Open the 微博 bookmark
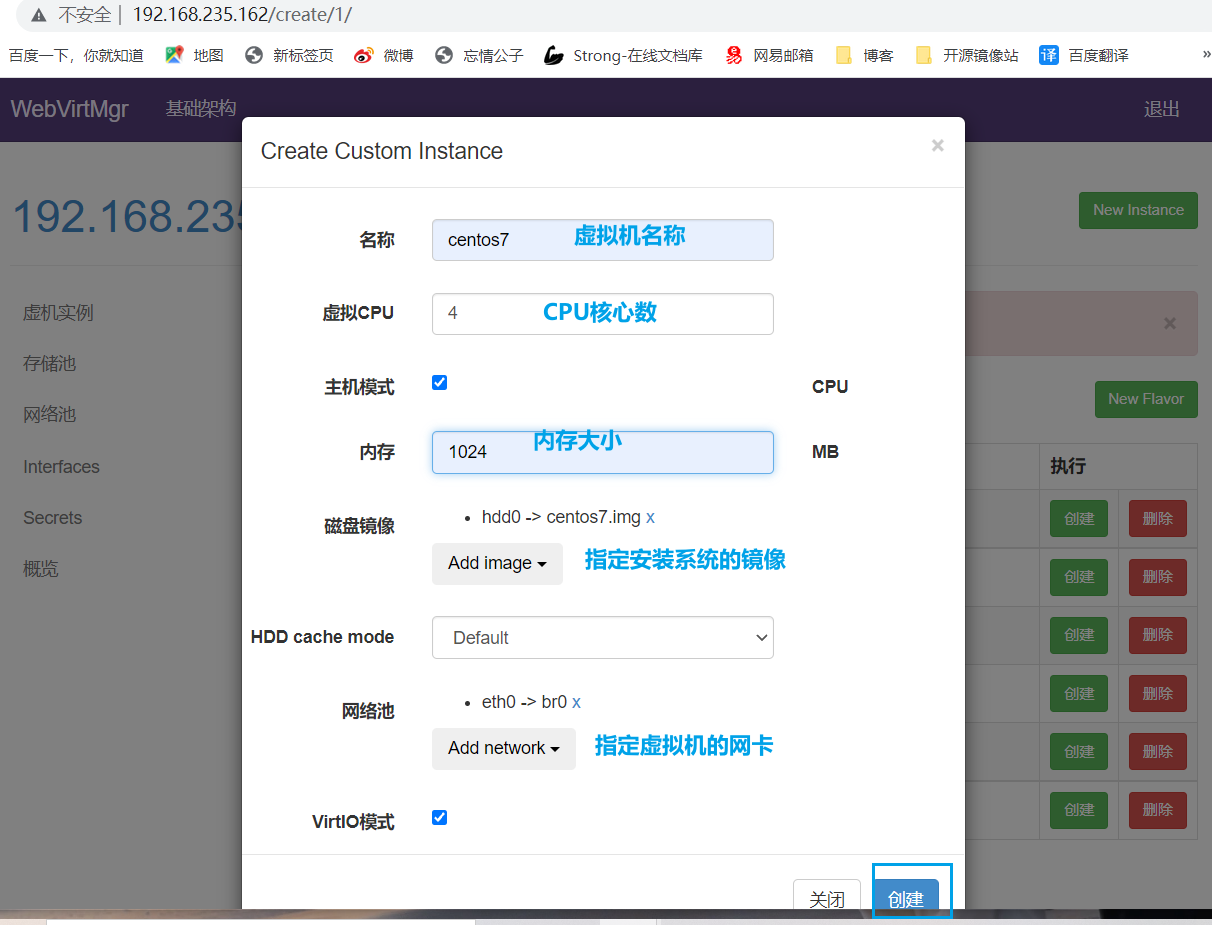This screenshot has height=925, width=1212. [x=384, y=55]
